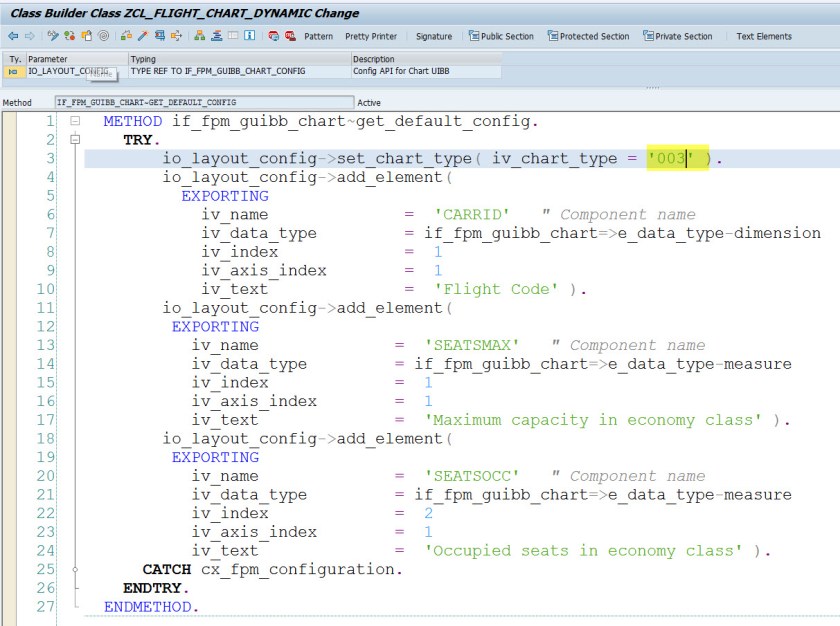The width and height of the screenshot is (840, 626).
Task: Click the Check syntax icon
Action: [126, 36]
